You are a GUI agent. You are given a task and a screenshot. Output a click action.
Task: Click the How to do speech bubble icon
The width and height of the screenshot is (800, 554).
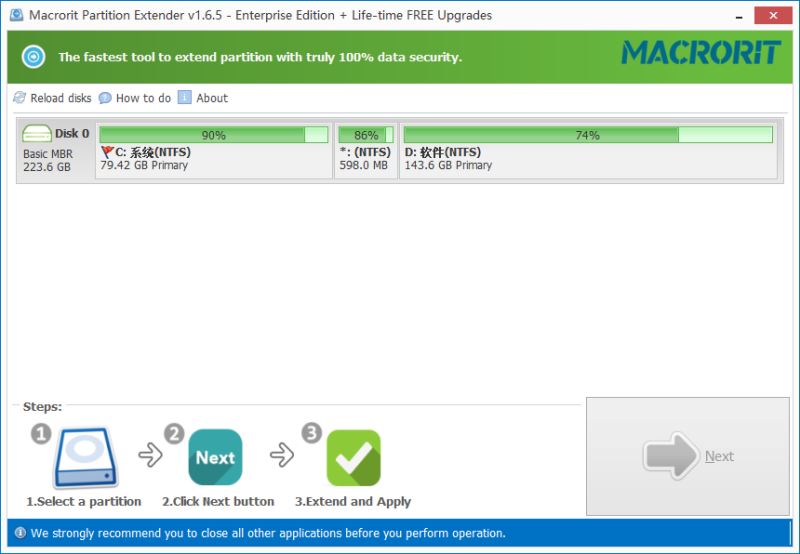[x=105, y=97]
